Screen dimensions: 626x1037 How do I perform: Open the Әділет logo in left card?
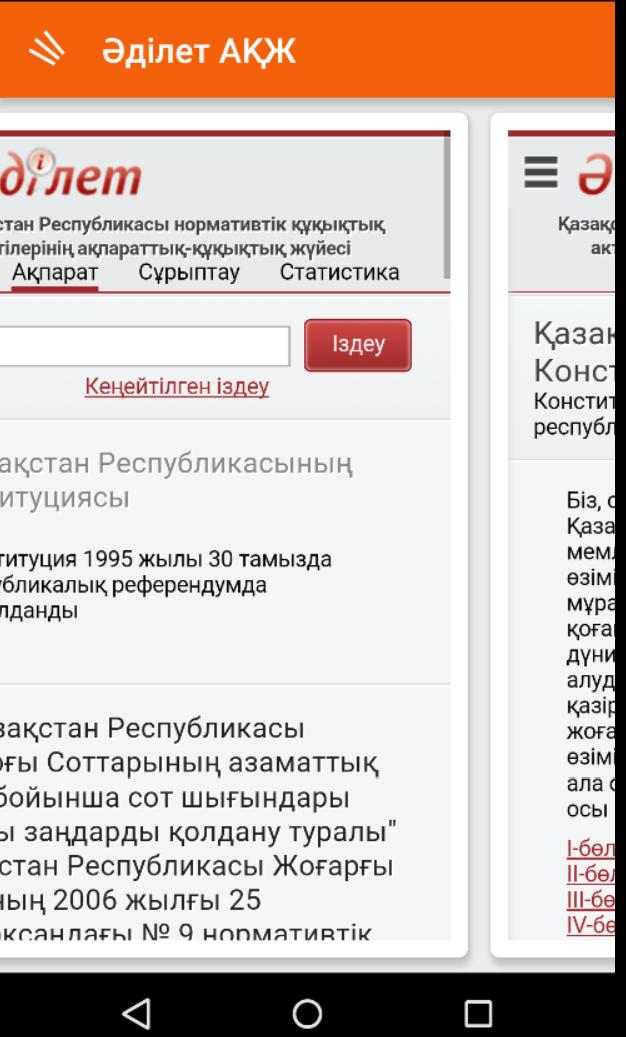[x=70, y=174]
